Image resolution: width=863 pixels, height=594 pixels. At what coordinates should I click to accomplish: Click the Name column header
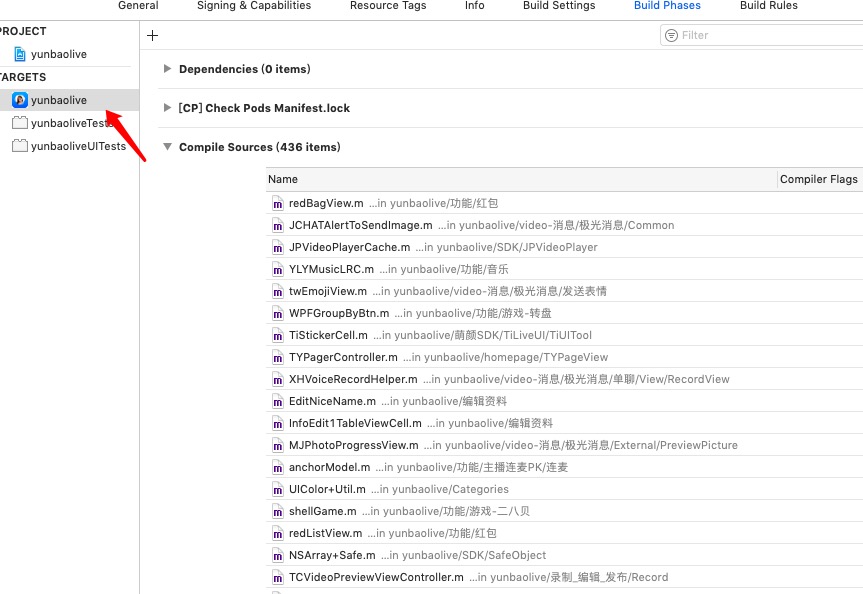[x=283, y=179]
